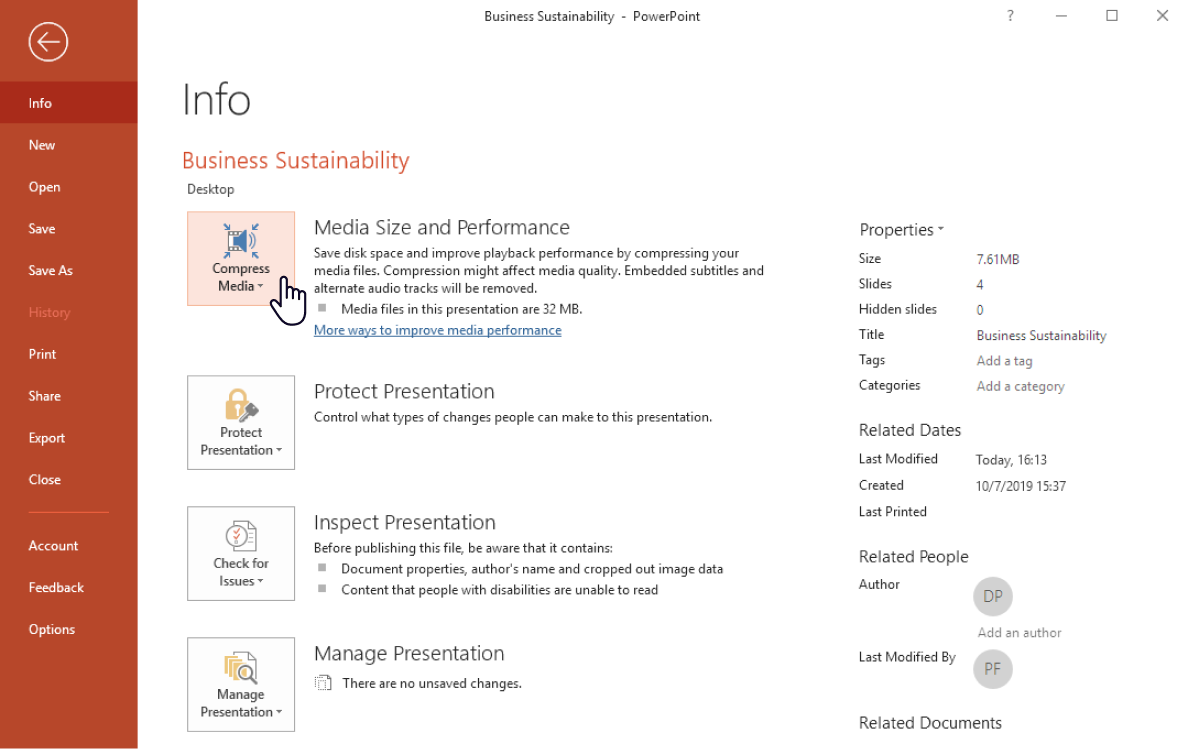Click the Last Modified Today, 16:13 value
This screenshot has height=749, width=1188.
coord(1011,460)
